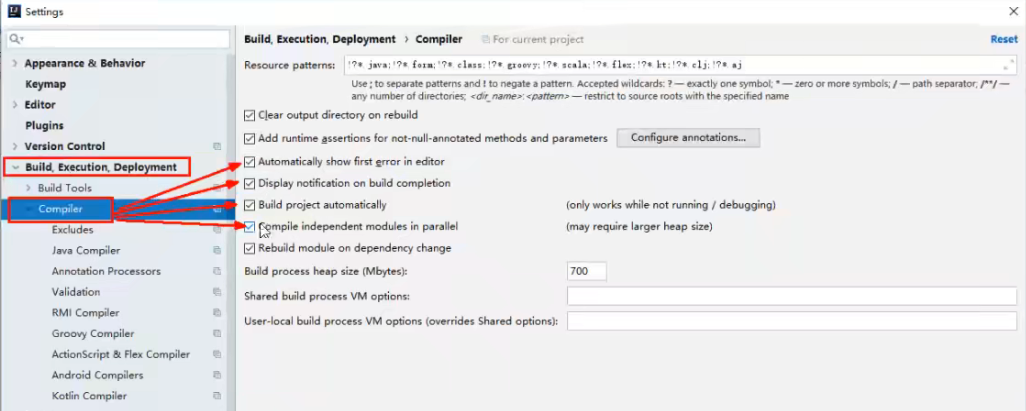Click the project-level icon beside Java Compiler

217,251
